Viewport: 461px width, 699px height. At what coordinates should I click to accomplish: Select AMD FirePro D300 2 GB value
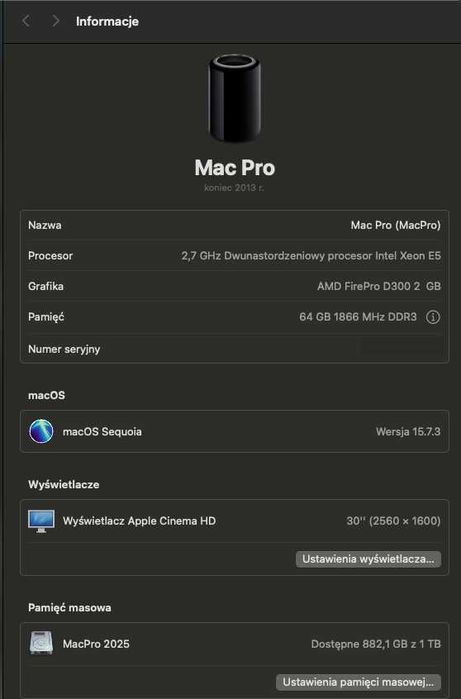point(379,286)
